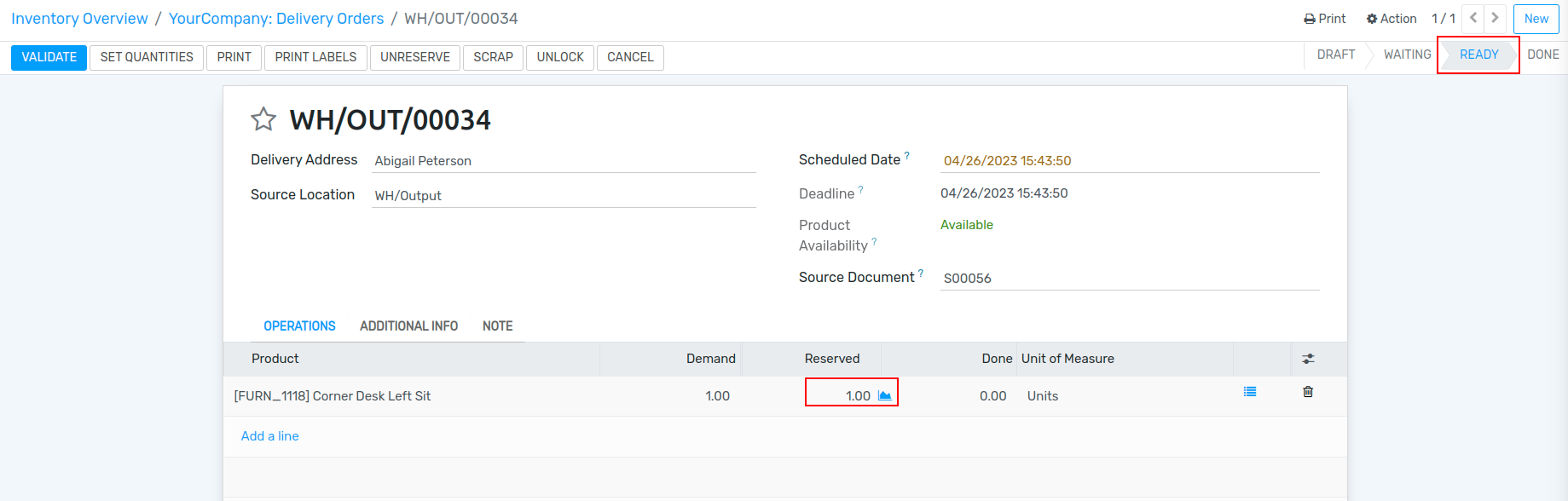Select the Waiting status stage
This screenshot has width=1568, height=501.
1407,55
